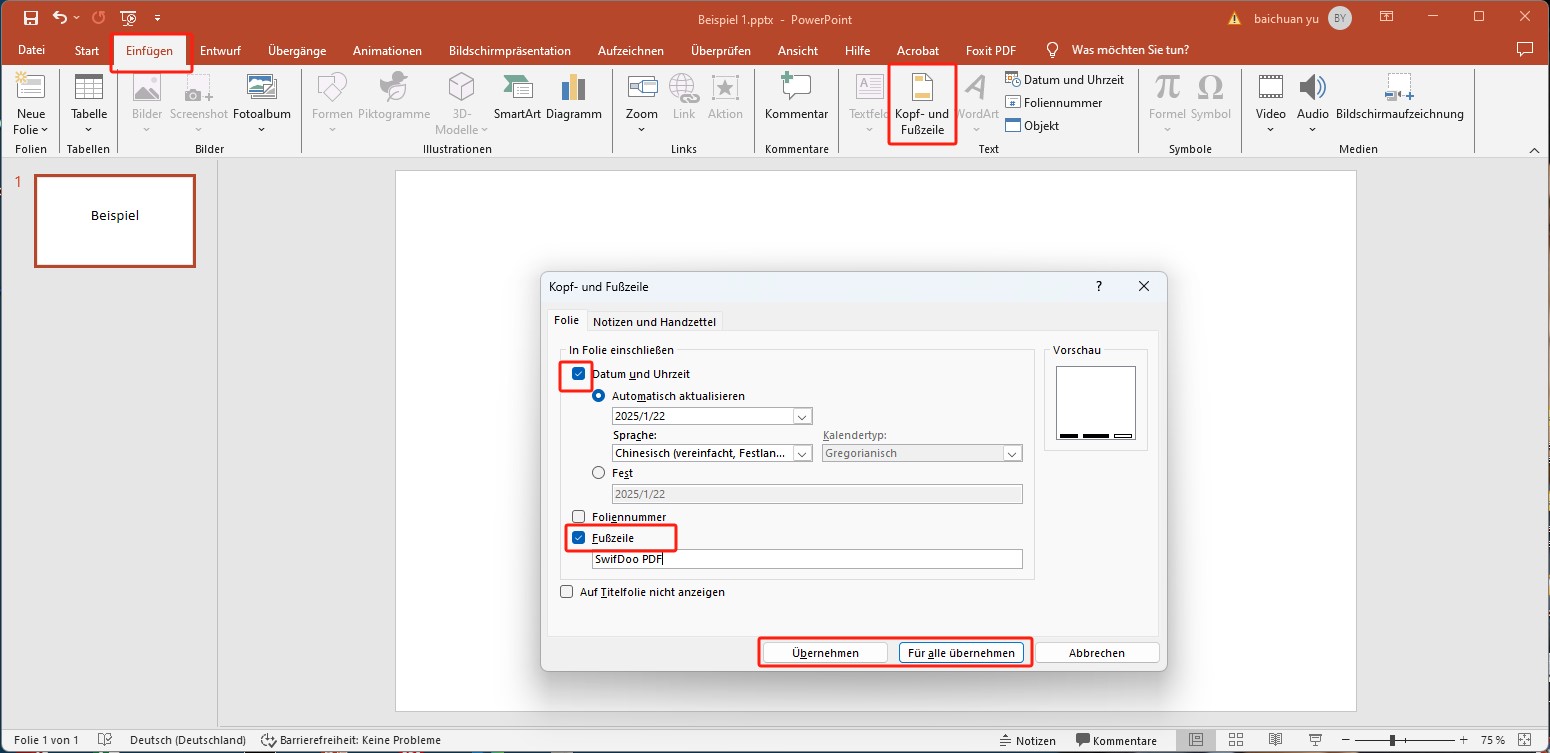Open the Übergänge ribbon tab
The height and width of the screenshot is (753, 1550).
(297, 50)
